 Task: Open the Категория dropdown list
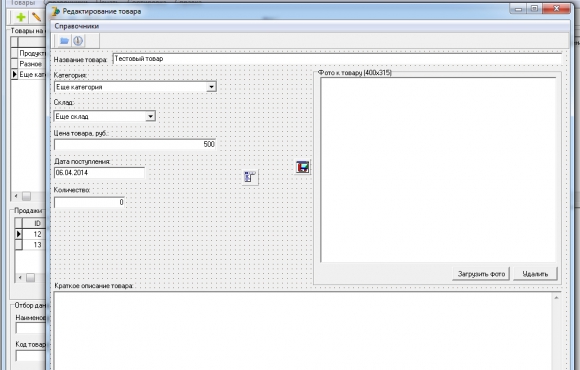point(211,87)
